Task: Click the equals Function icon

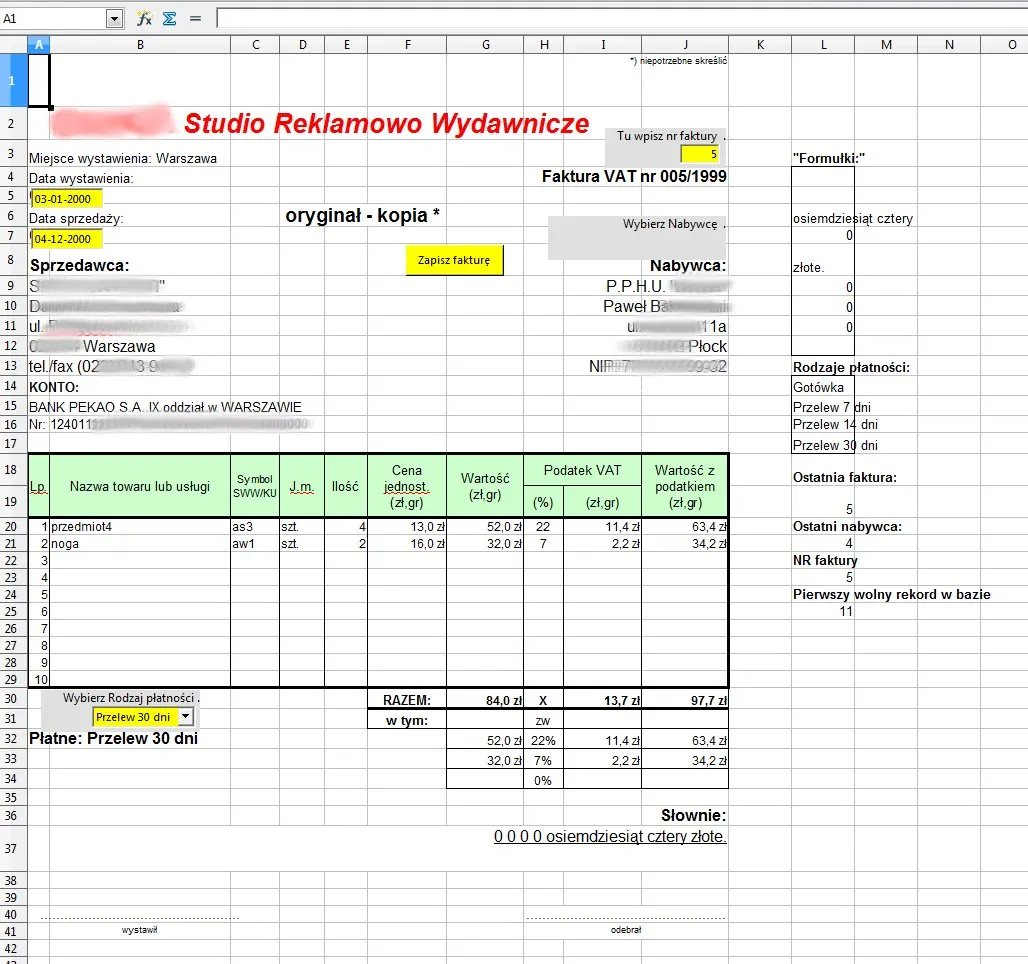Action: (x=195, y=18)
